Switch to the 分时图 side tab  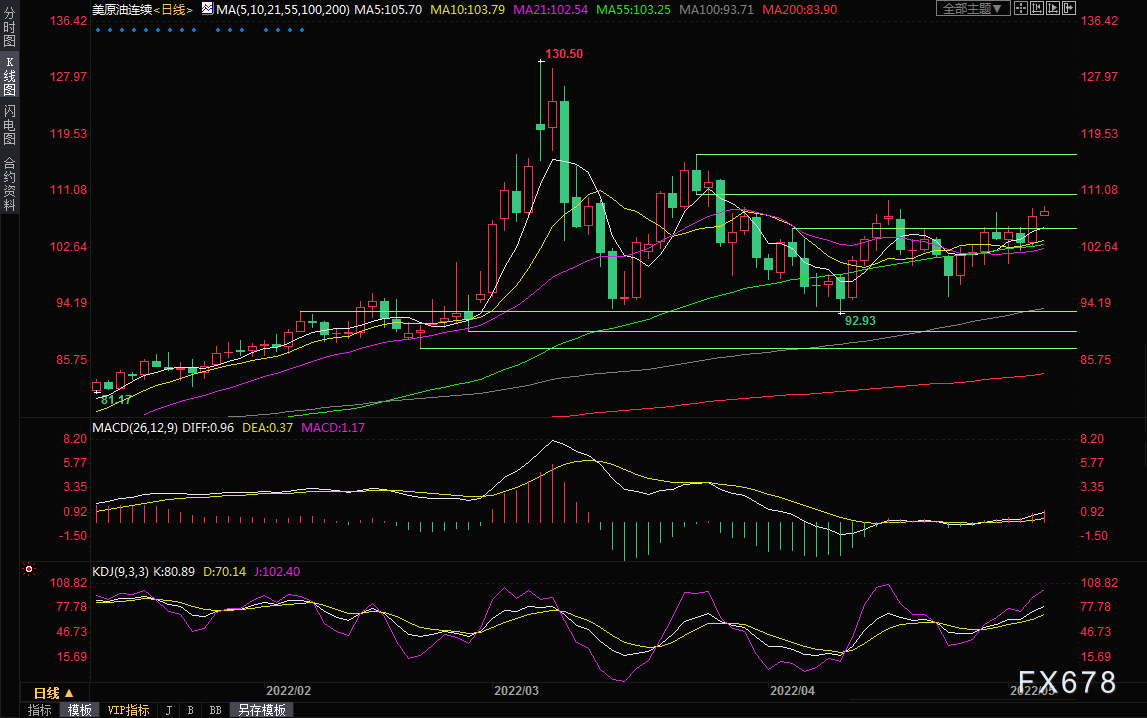[10, 27]
